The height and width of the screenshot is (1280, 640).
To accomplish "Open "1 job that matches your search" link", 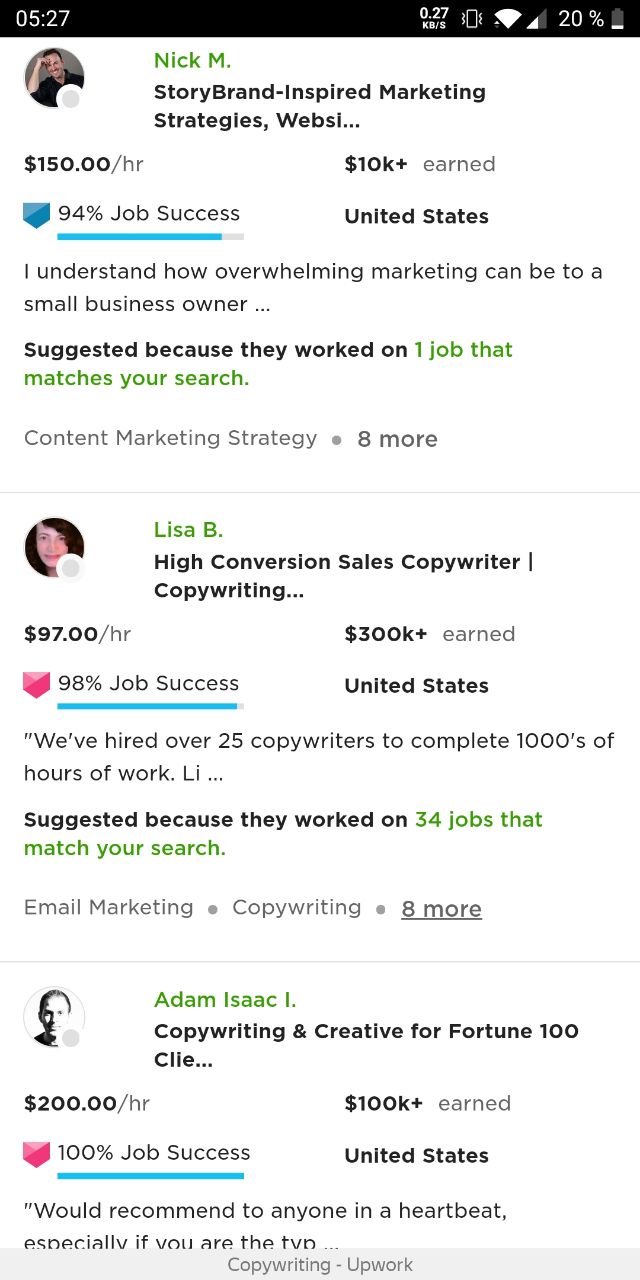I will coord(268,364).
